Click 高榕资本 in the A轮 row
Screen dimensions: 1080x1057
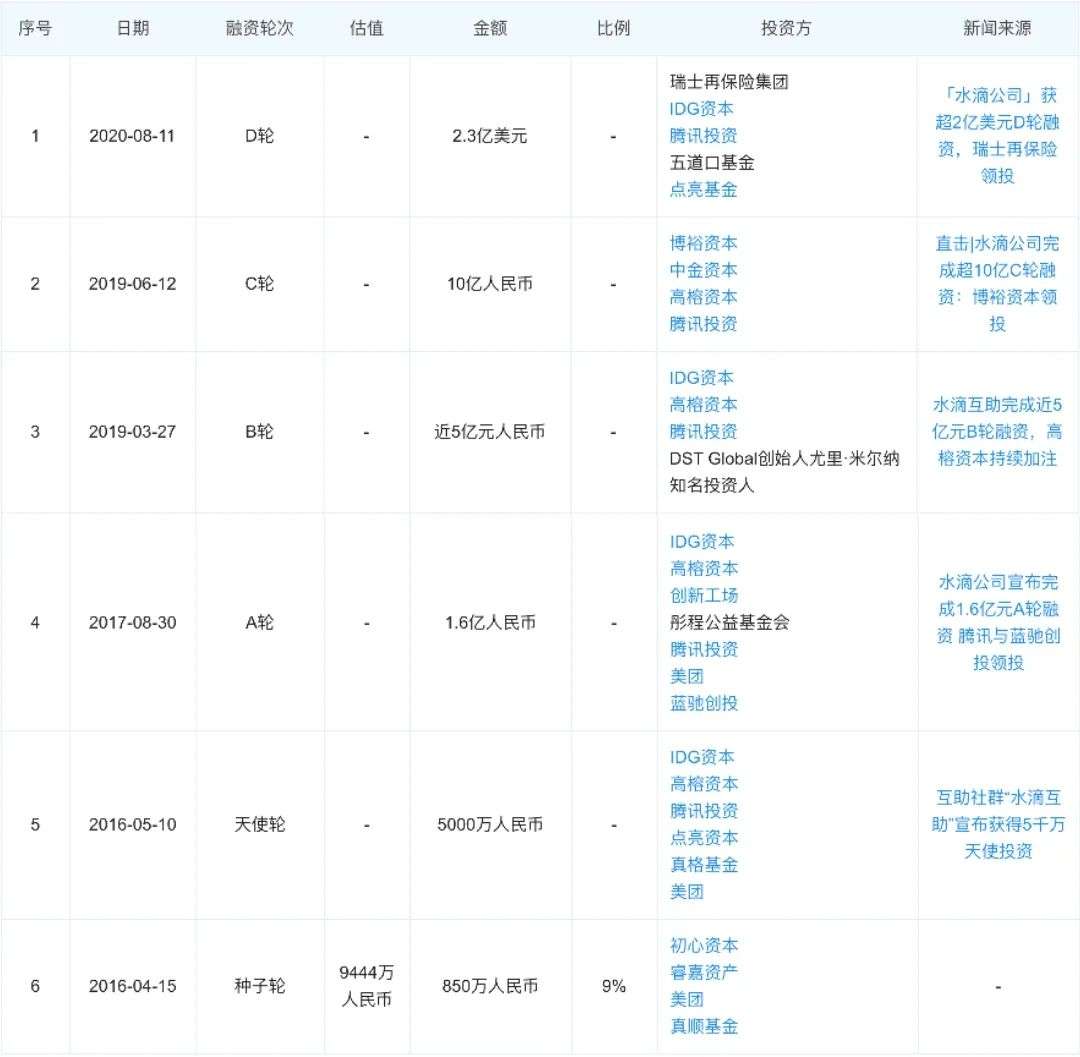pyautogui.click(x=703, y=569)
